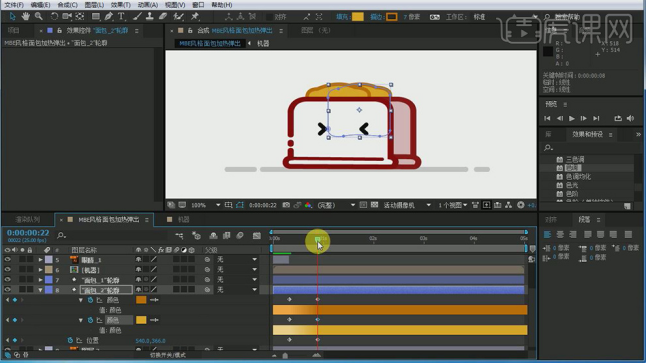Select the Unified Camera tool

click(67, 16)
